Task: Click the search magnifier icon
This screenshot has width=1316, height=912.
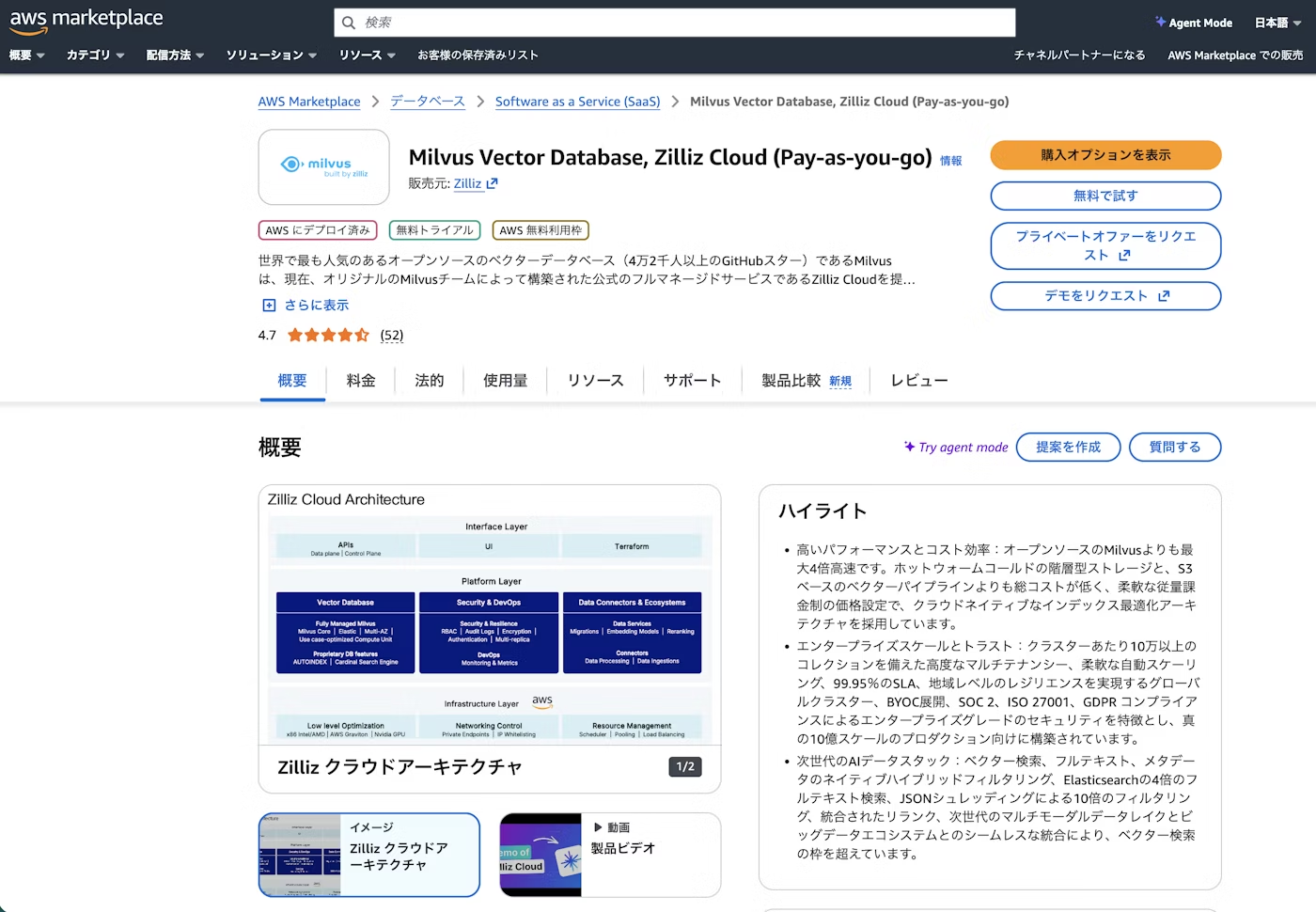Action: (349, 23)
